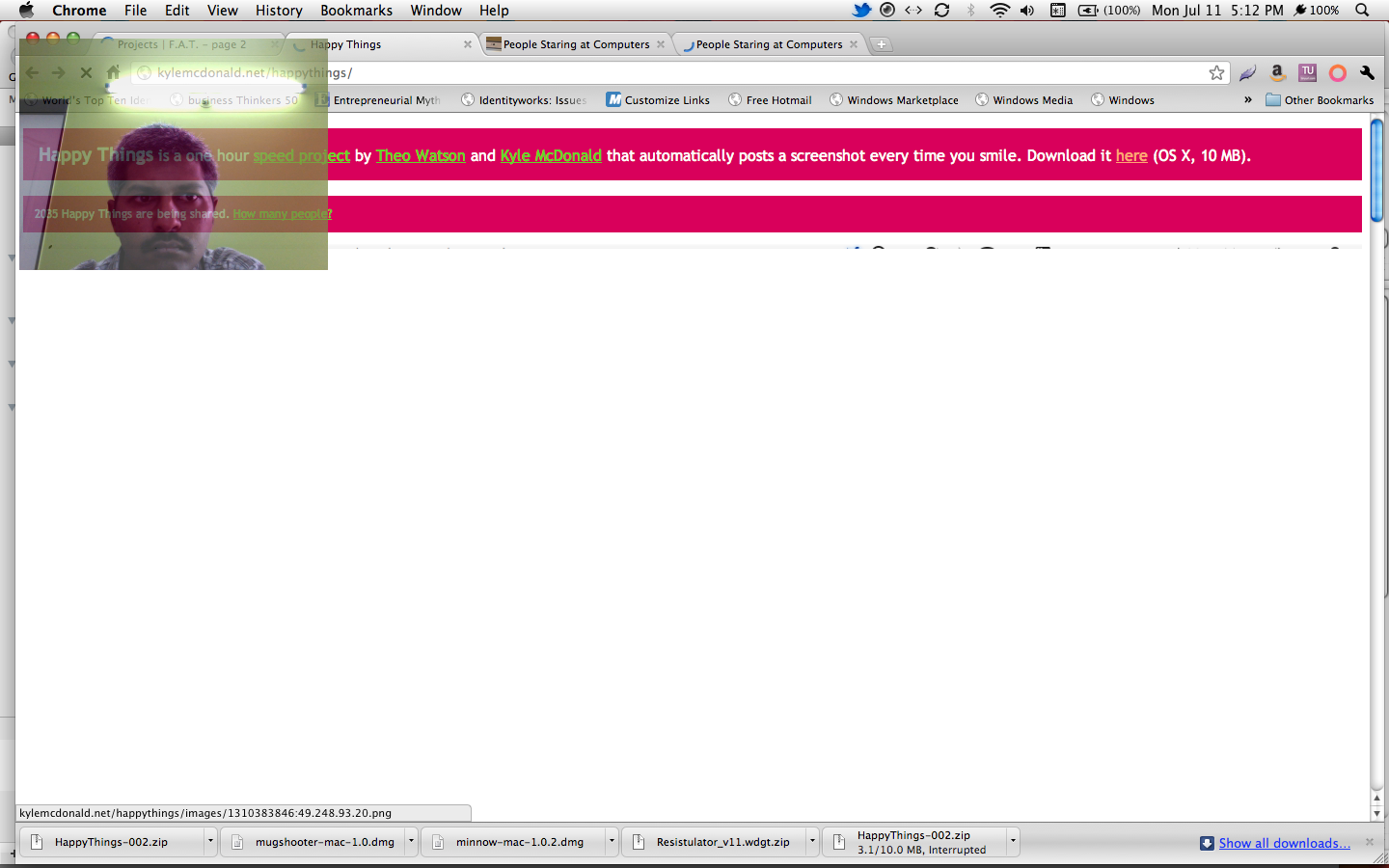Viewport: 1389px width, 868px height.
Task: Click the purple feather extension icon
Action: [x=1247, y=73]
